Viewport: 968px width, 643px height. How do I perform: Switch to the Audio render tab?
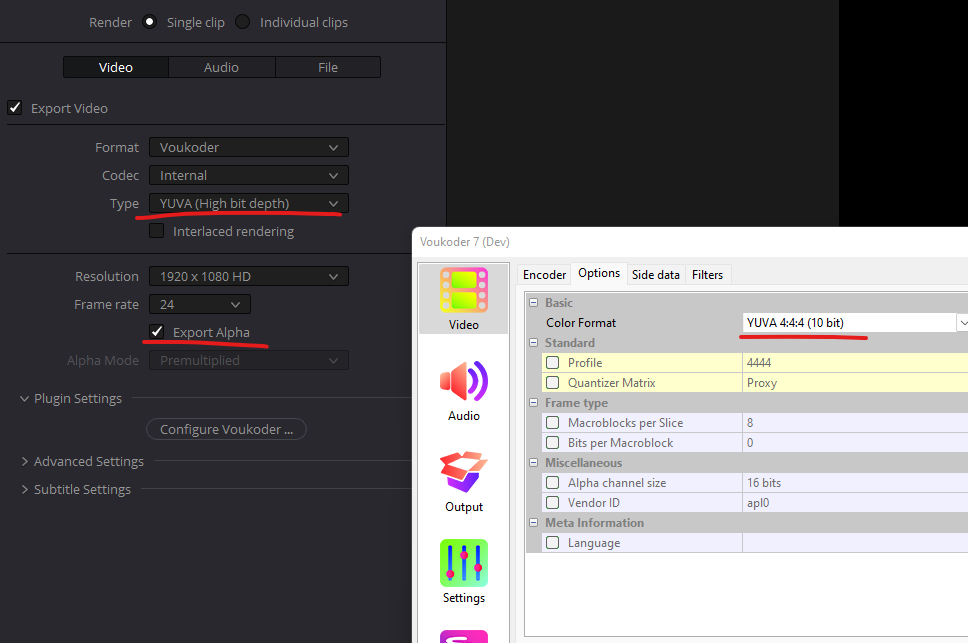pos(221,67)
